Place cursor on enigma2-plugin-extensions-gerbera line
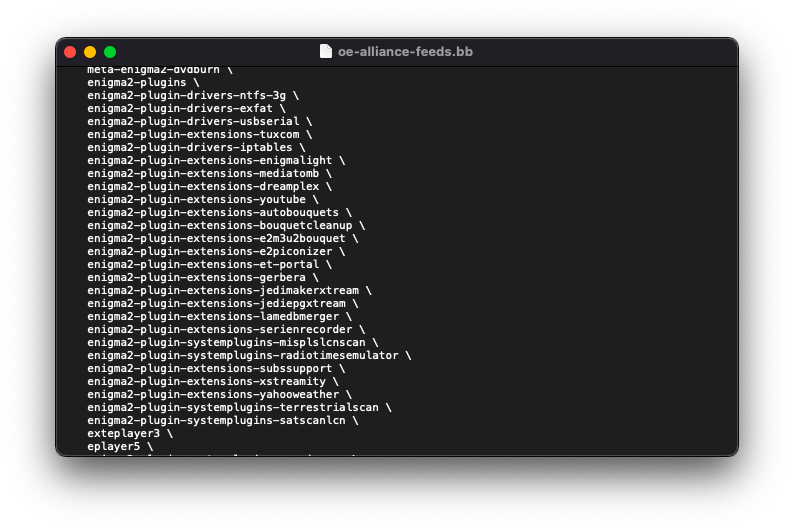This screenshot has height=530, width=794. pos(196,277)
